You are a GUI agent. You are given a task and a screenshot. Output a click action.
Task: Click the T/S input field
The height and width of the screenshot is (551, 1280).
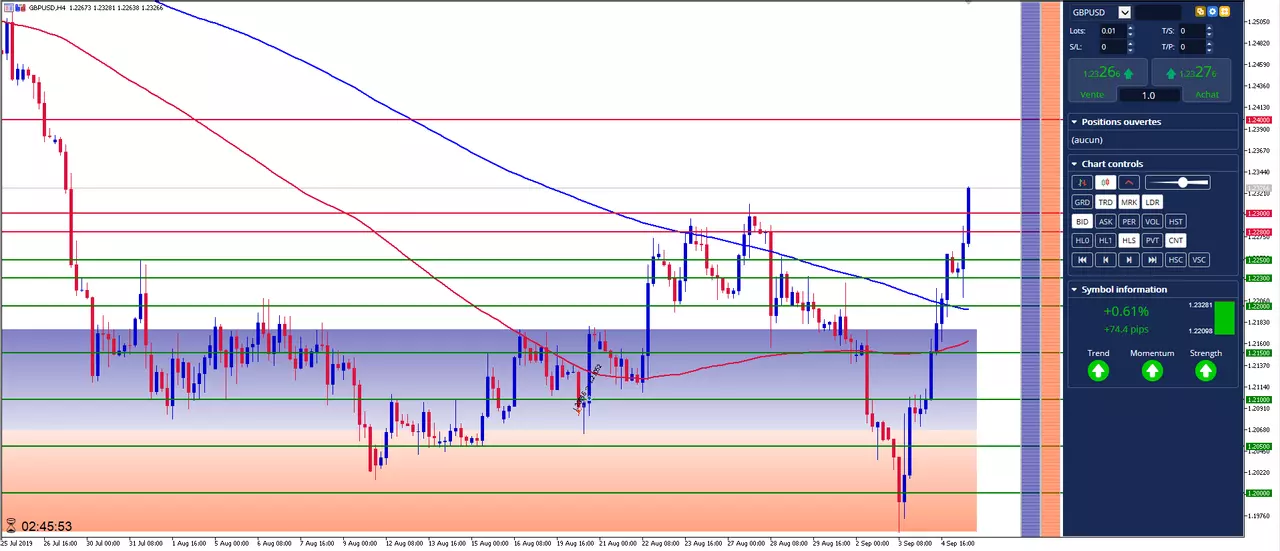click(1192, 31)
